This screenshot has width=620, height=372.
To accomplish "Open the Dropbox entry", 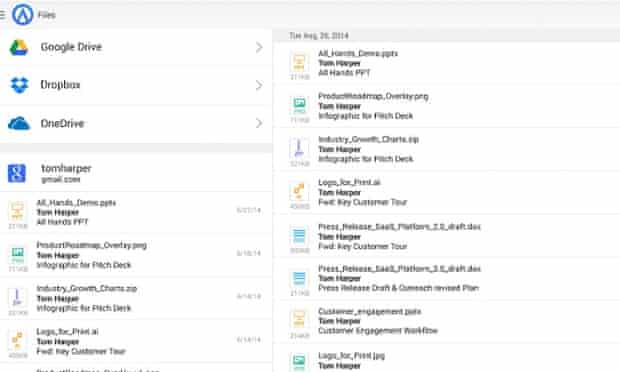I will tap(136, 85).
